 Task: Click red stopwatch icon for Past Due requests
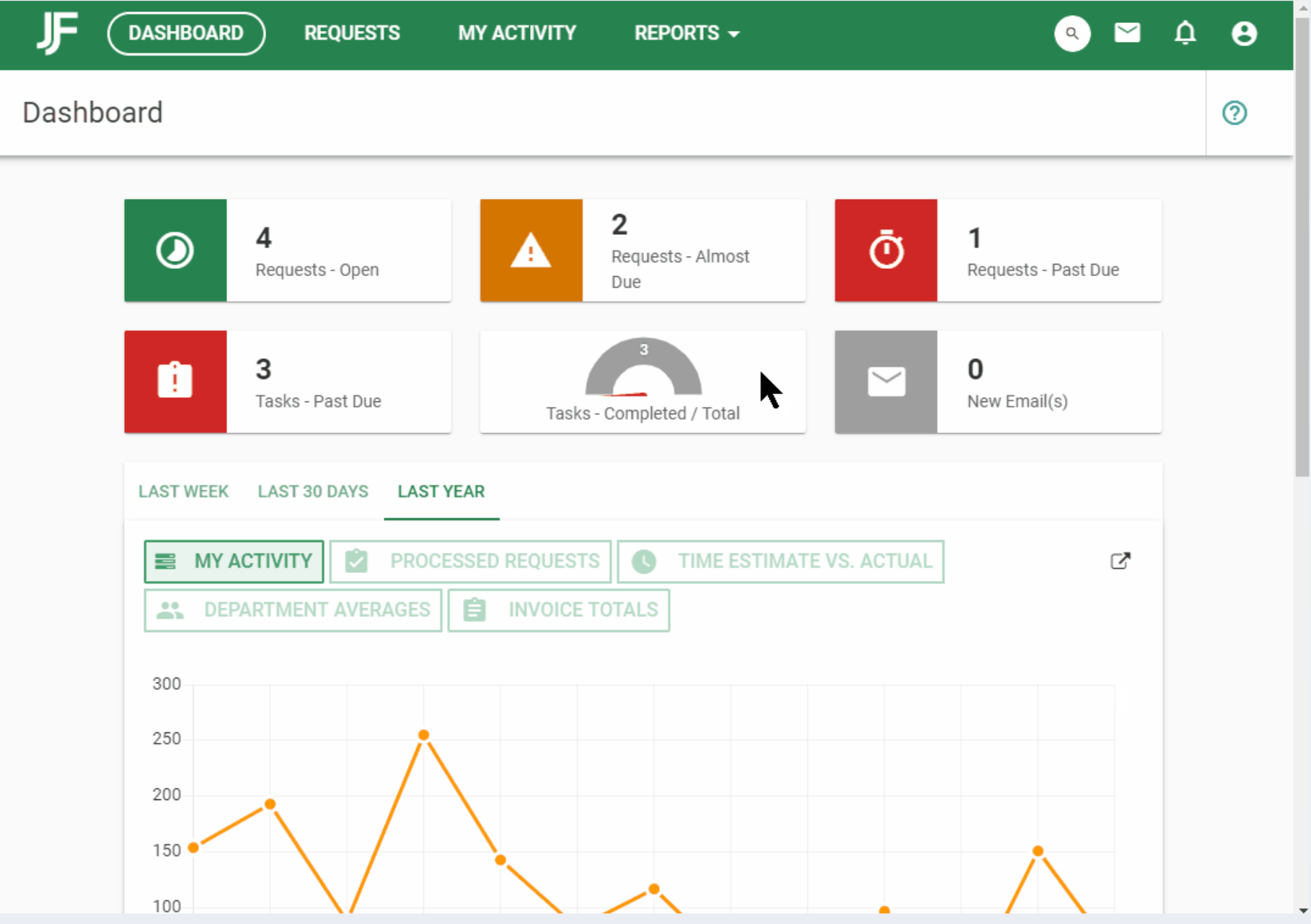point(886,250)
